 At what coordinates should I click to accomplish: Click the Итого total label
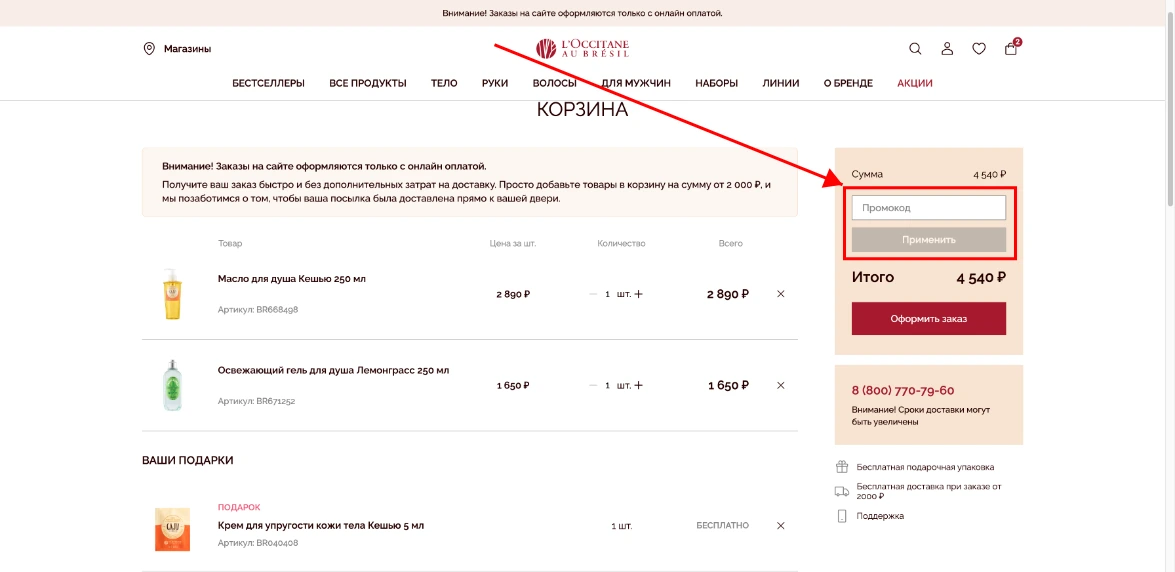point(873,277)
